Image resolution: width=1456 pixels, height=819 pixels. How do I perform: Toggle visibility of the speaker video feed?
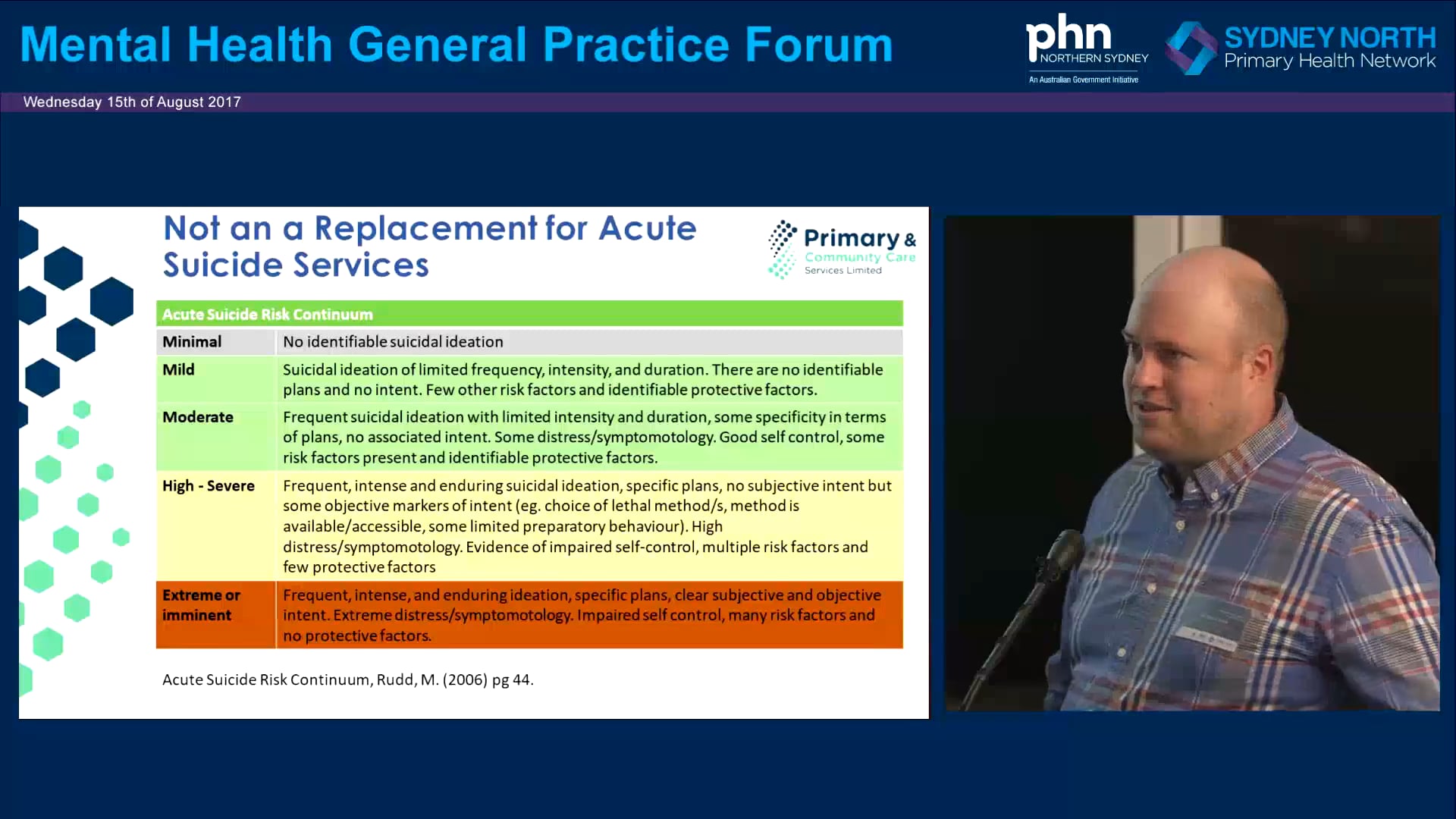point(1194,466)
